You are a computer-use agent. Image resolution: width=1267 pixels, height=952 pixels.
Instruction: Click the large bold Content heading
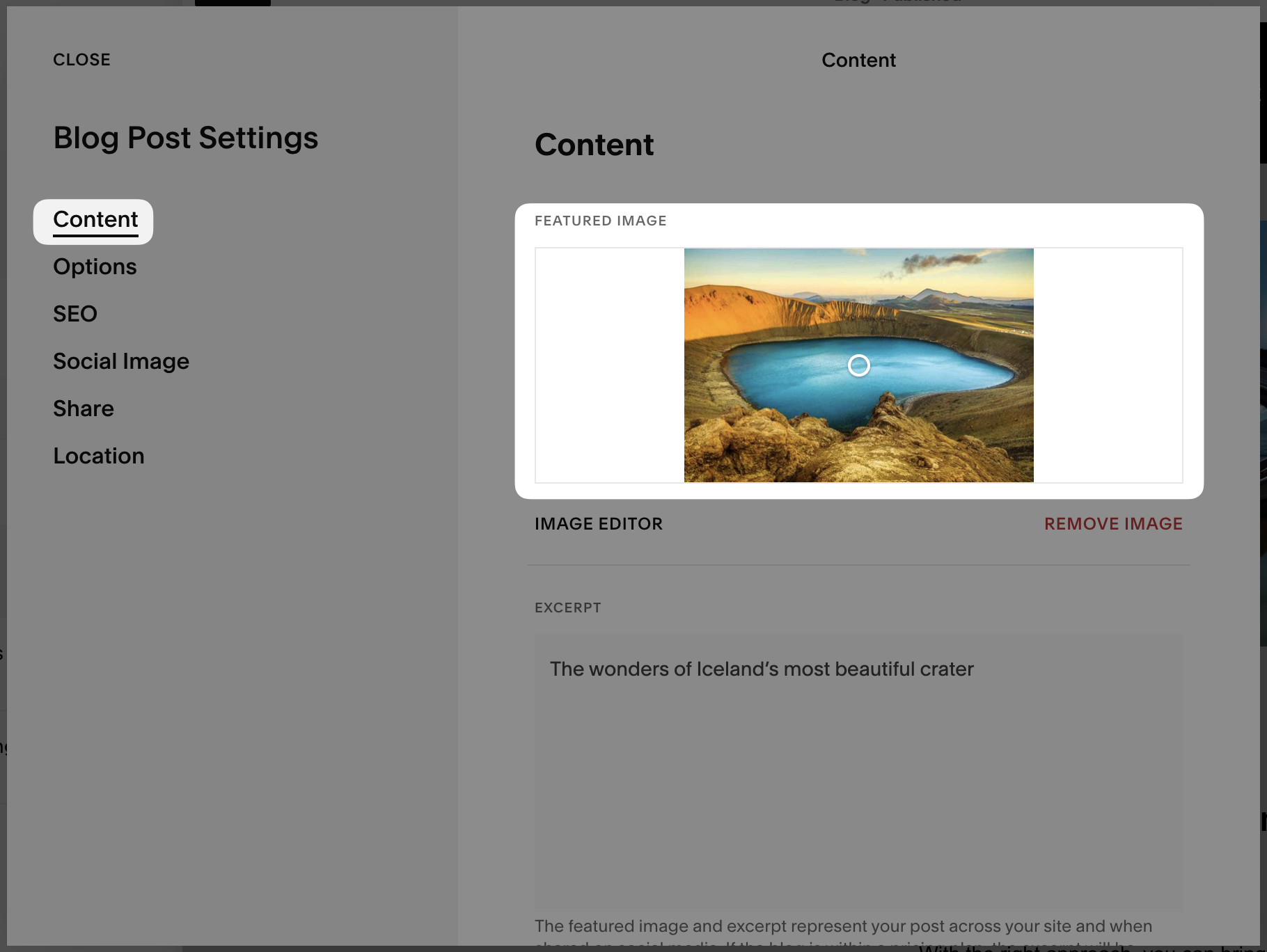[594, 145]
